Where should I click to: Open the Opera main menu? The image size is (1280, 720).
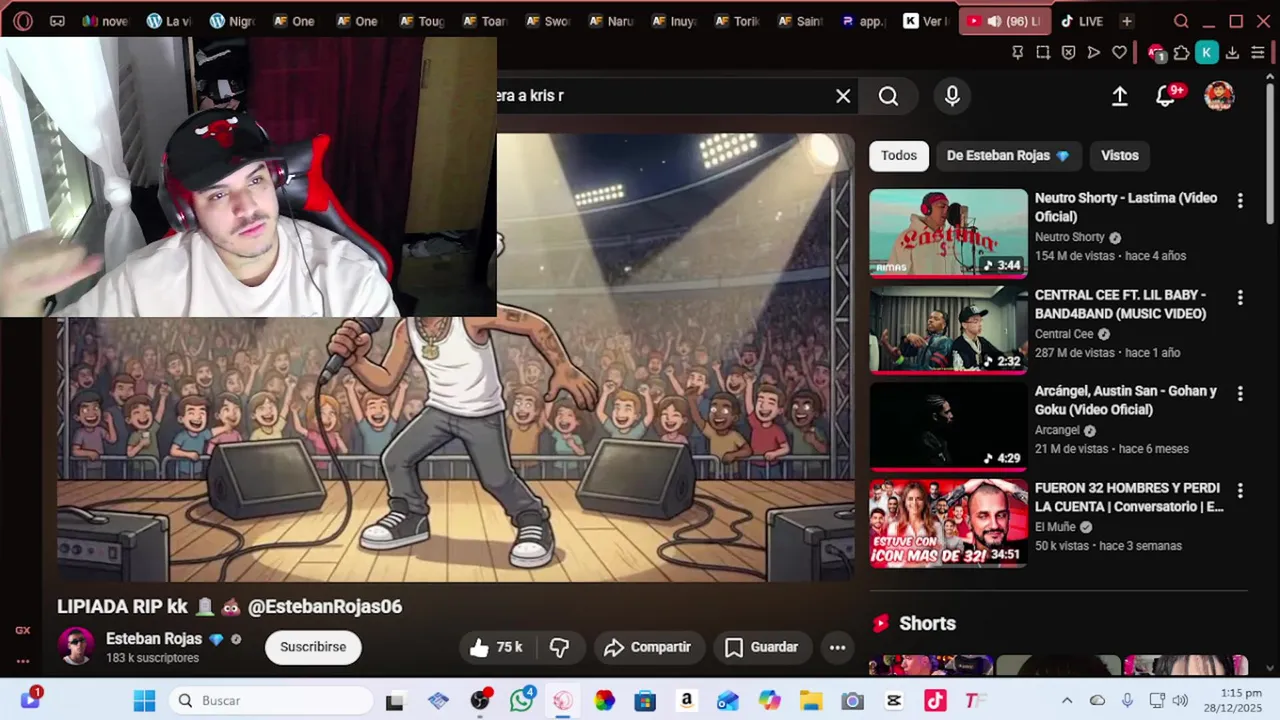[x=23, y=21]
